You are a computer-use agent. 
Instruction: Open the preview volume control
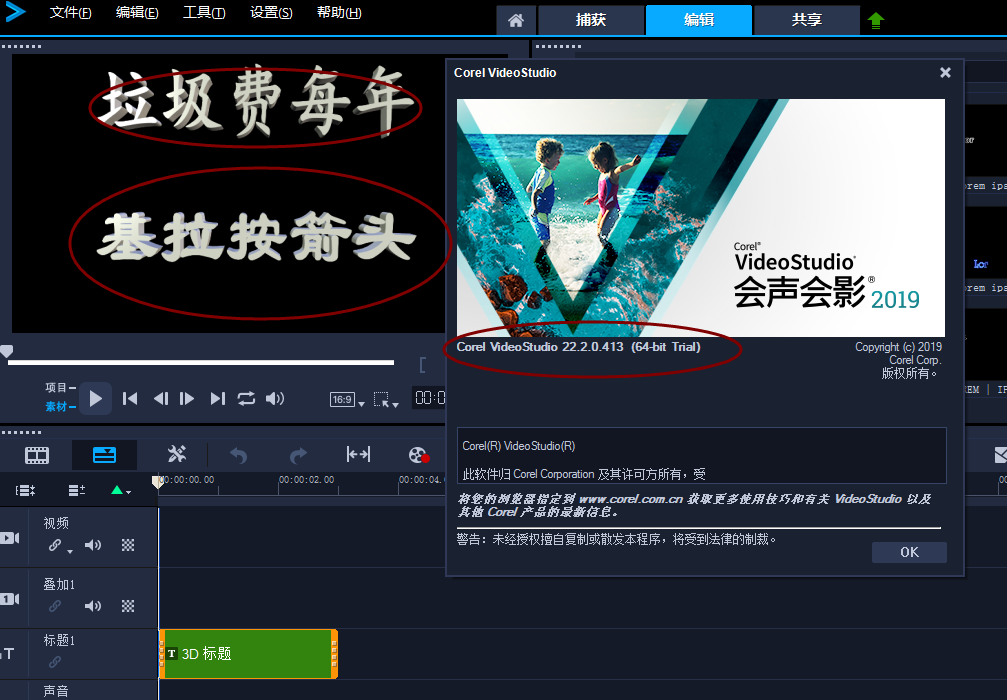click(275, 399)
